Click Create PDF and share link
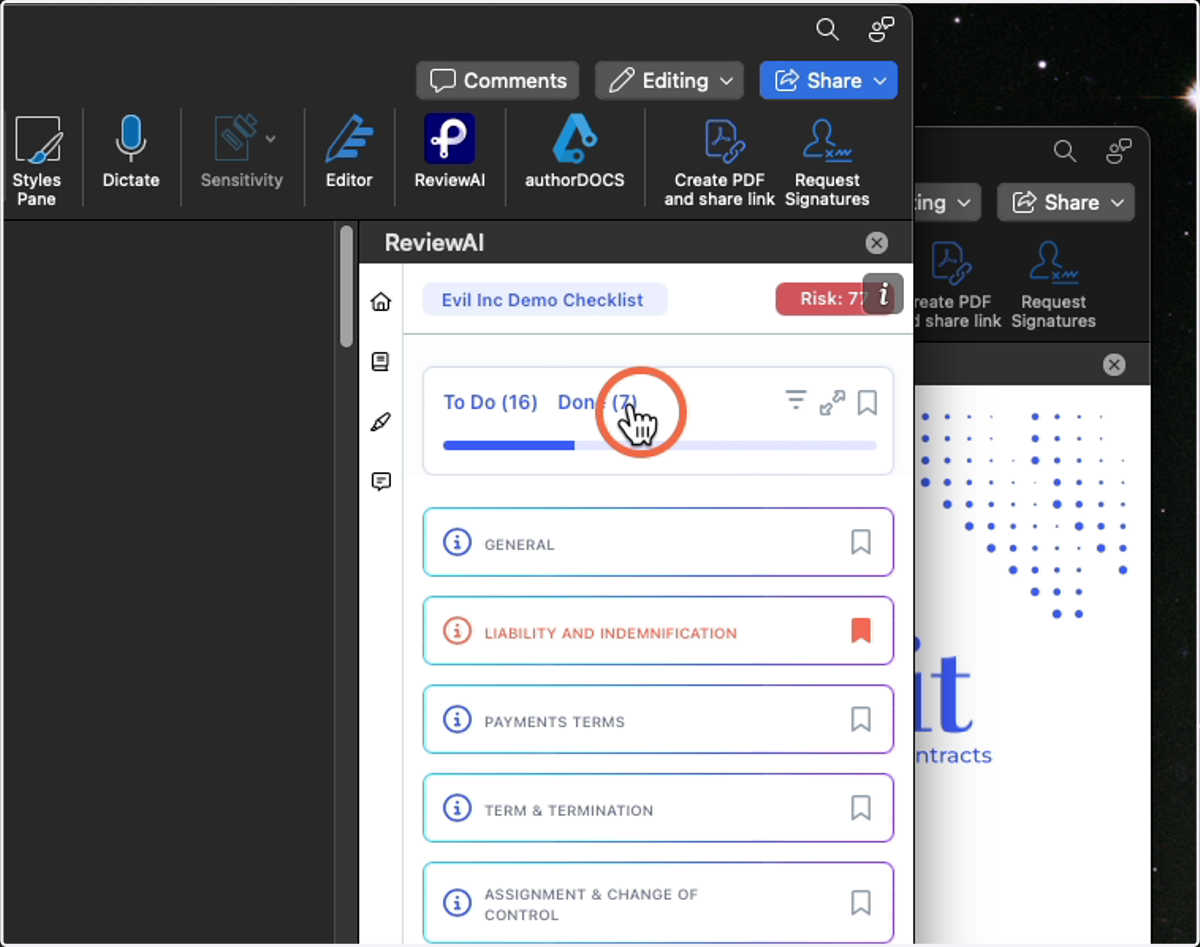1200x947 pixels. point(719,162)
